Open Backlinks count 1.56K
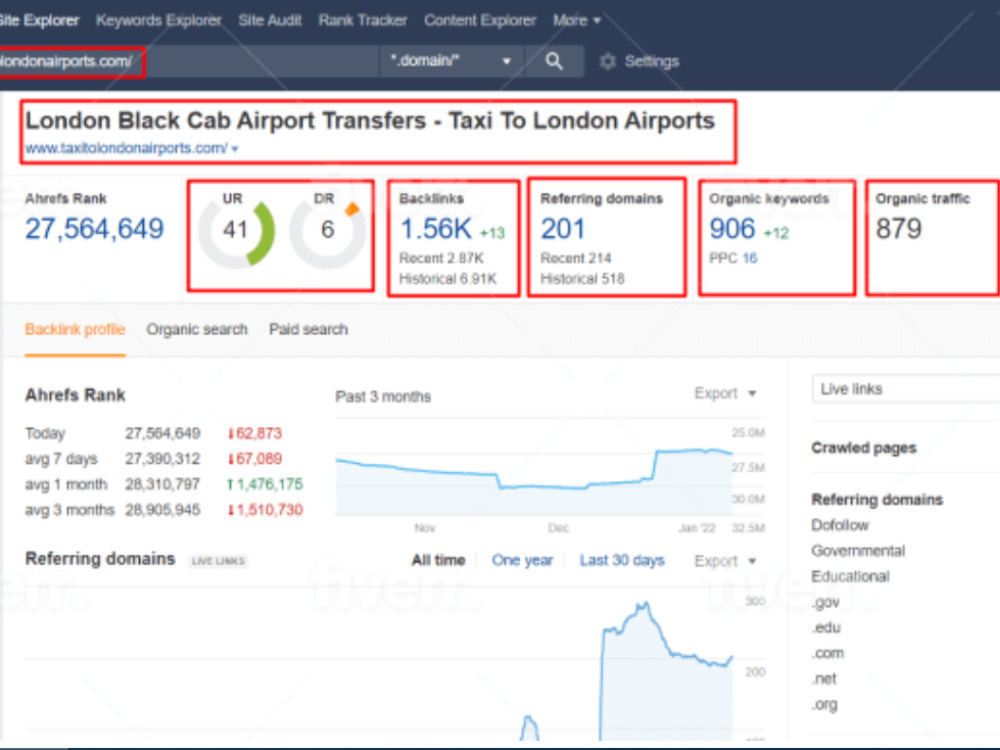The height and width of the screenshot is (750, 1000). point(436,229)
